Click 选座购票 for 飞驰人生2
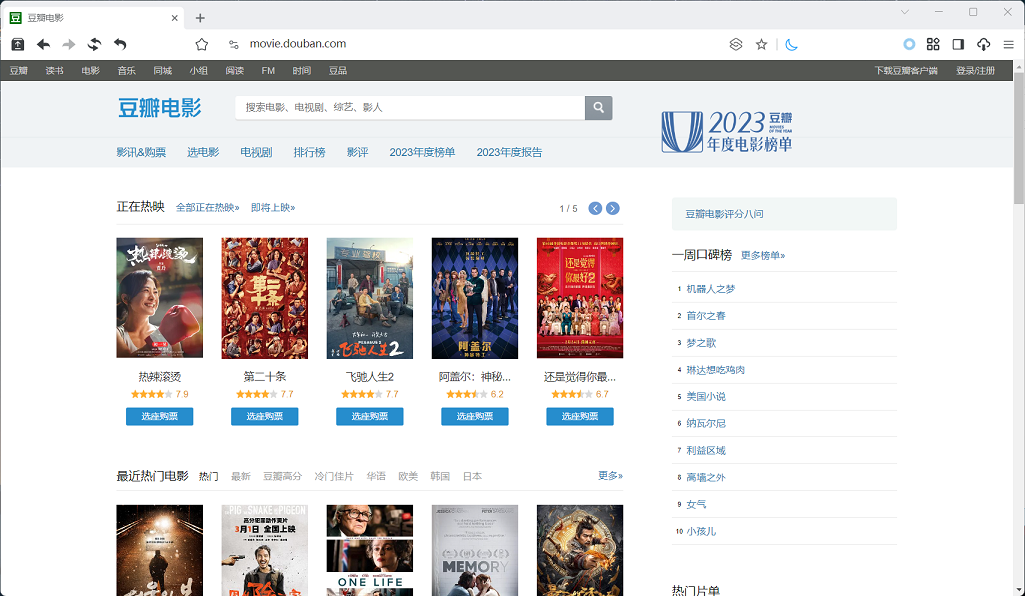1025x596 pixels. [370, 416]
